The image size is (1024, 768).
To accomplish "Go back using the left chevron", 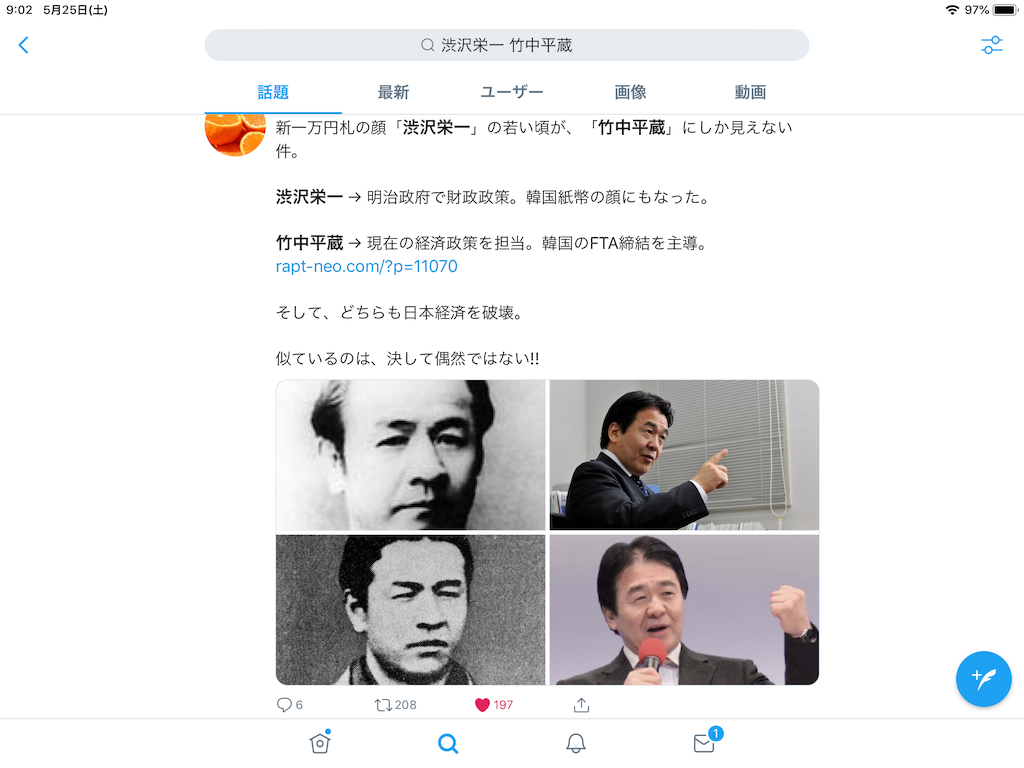I will [x=24, y=45].
